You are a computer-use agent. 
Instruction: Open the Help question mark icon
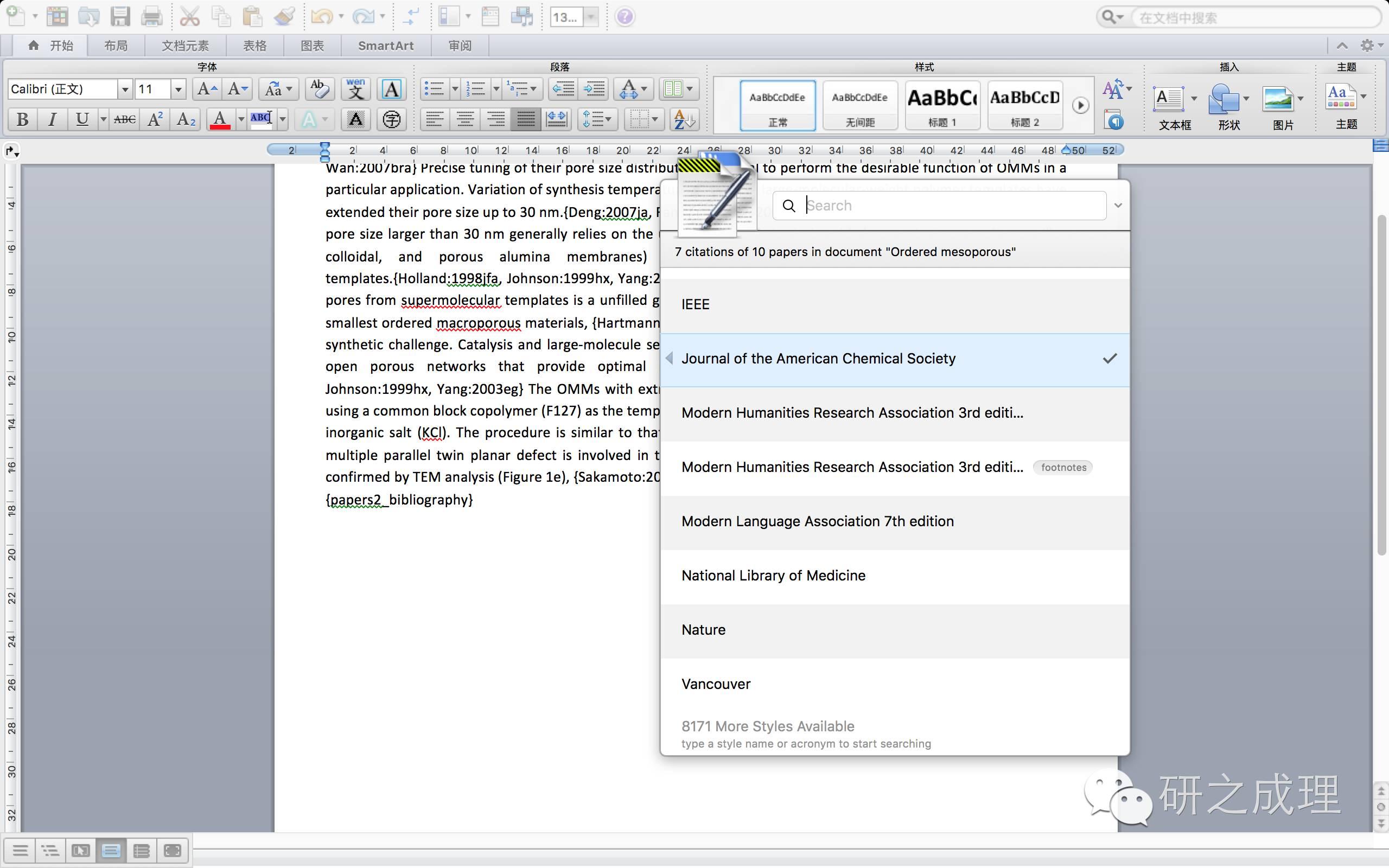point(625,17)
